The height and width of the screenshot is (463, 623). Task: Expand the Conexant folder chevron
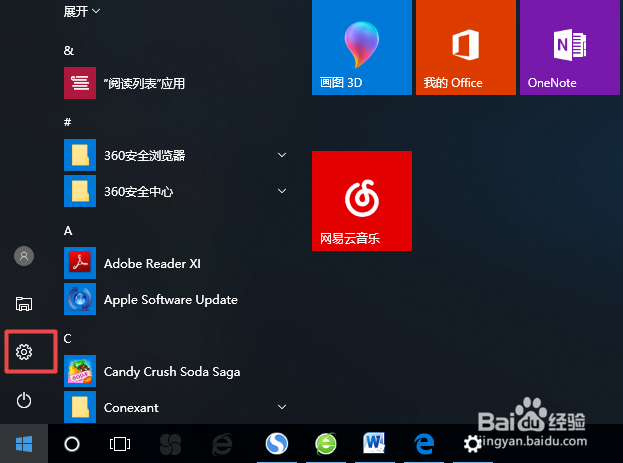(282, 407)
